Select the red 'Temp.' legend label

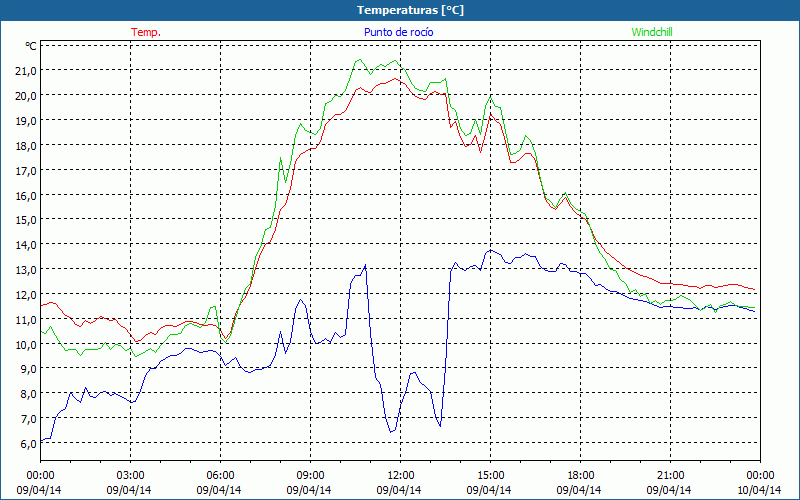tap(146, 32)
